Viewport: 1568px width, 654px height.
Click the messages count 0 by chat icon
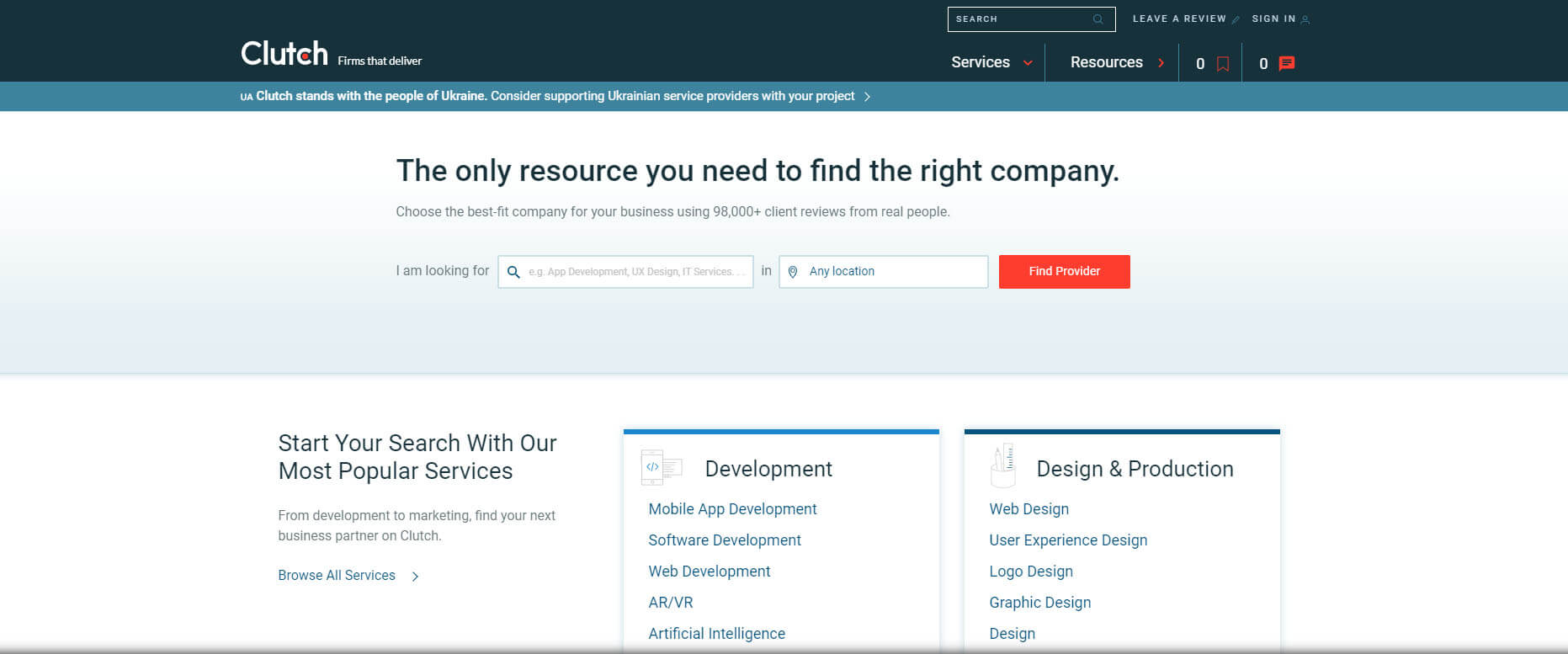[1263, 64]
